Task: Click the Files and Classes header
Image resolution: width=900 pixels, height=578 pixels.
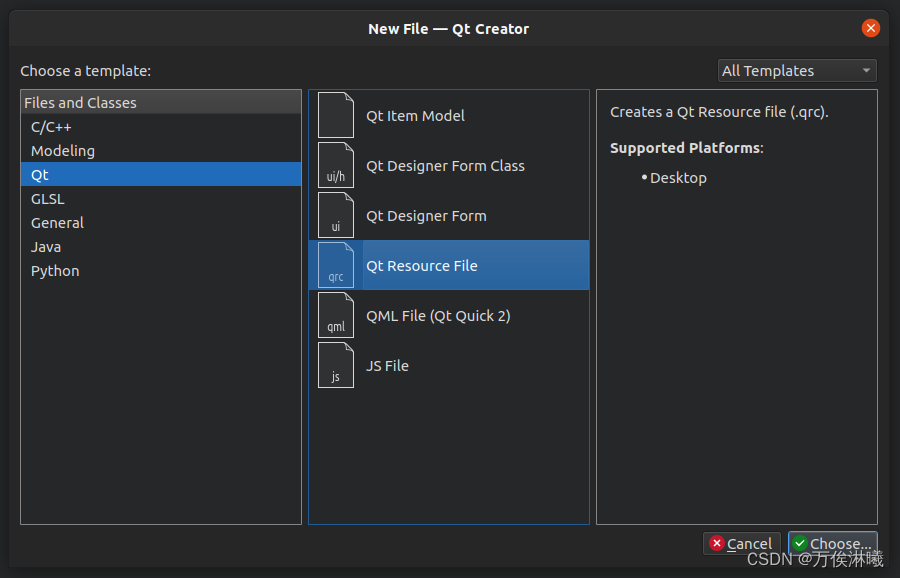Action: [161, 102]
